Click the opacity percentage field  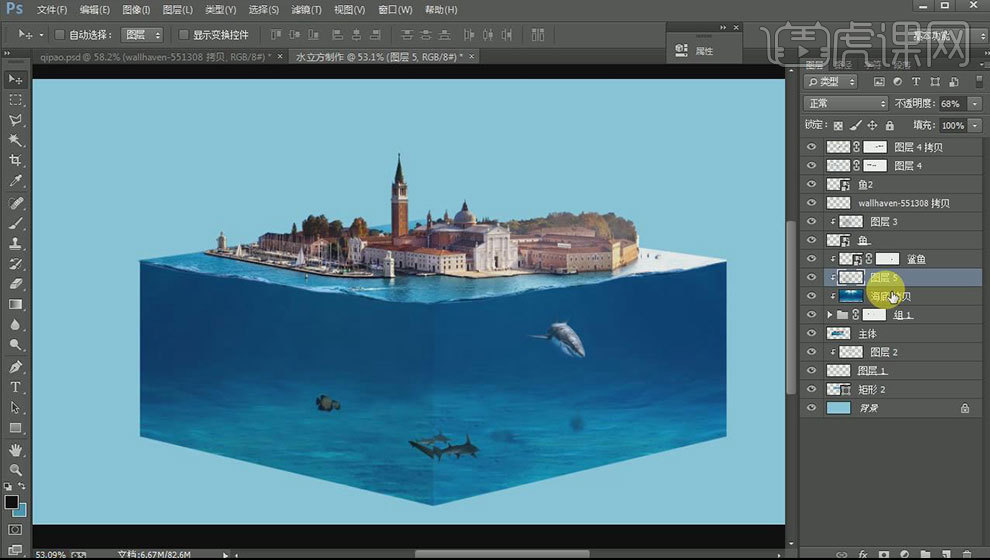(x=949, y=104)
